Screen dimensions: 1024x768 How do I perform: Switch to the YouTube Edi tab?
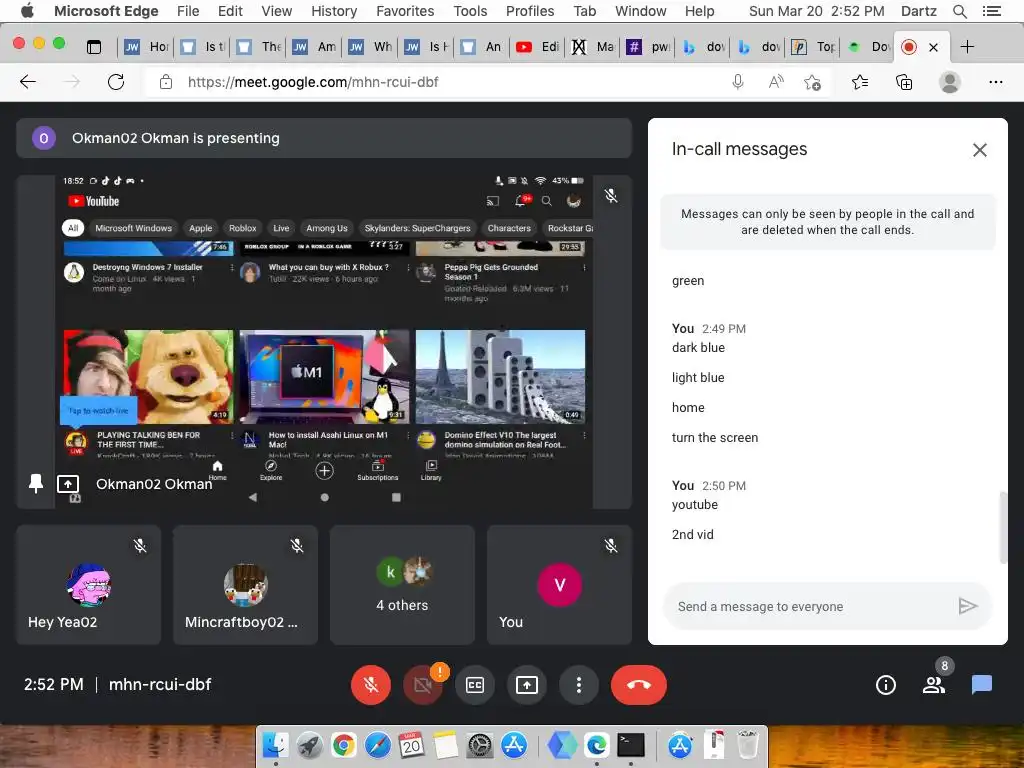pyautogui.click(x=538, y=46)
